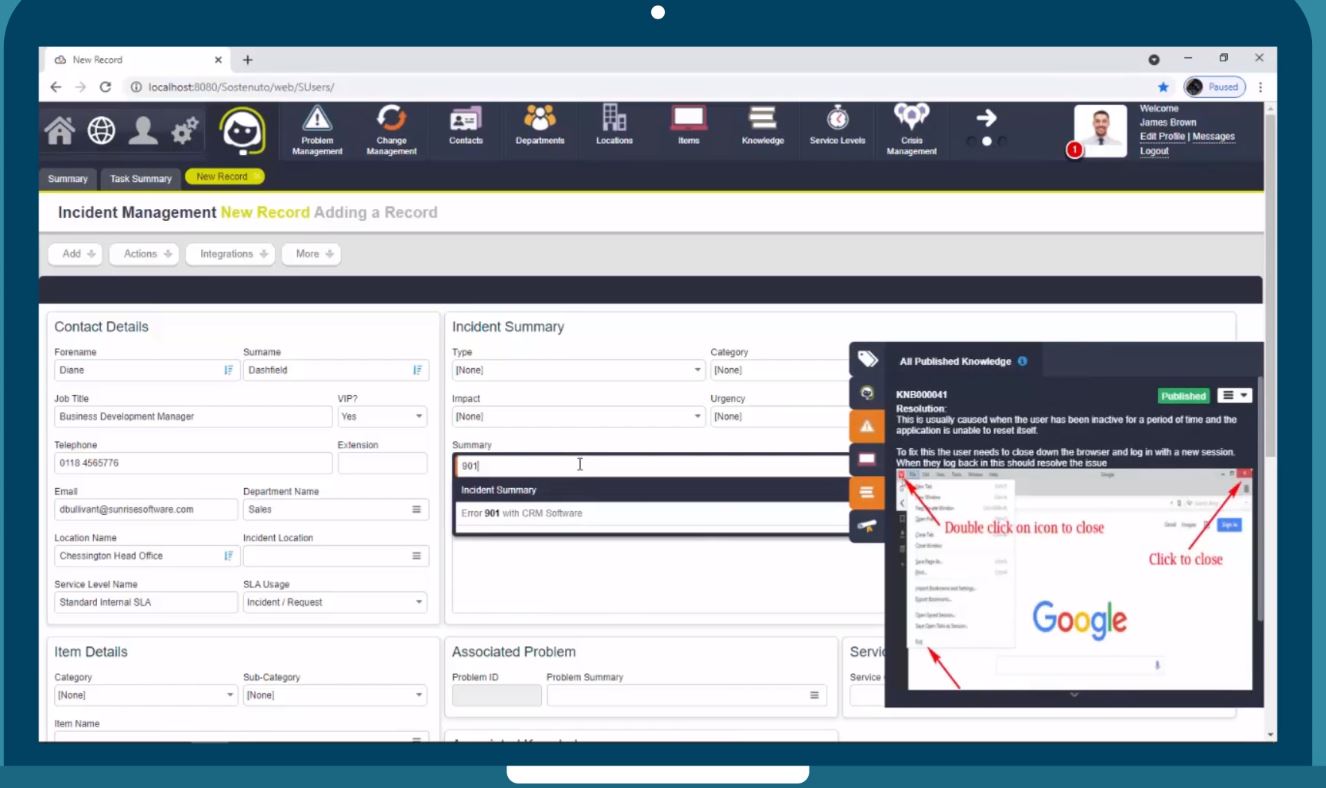Open Chrome three-dot menu
The image size is (1326, 788).
[x=1260, y=87]
